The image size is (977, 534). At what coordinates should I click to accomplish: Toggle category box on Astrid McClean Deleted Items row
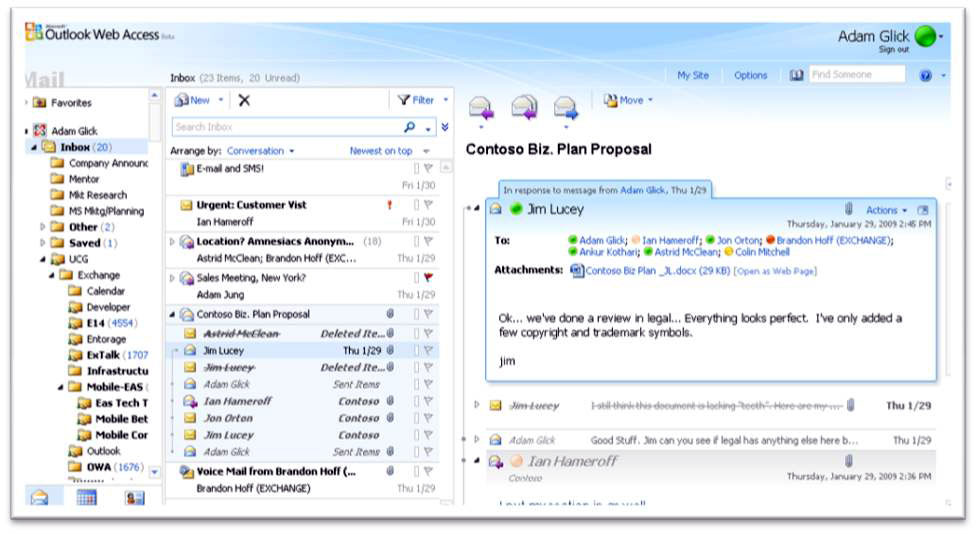pos(416,333)
